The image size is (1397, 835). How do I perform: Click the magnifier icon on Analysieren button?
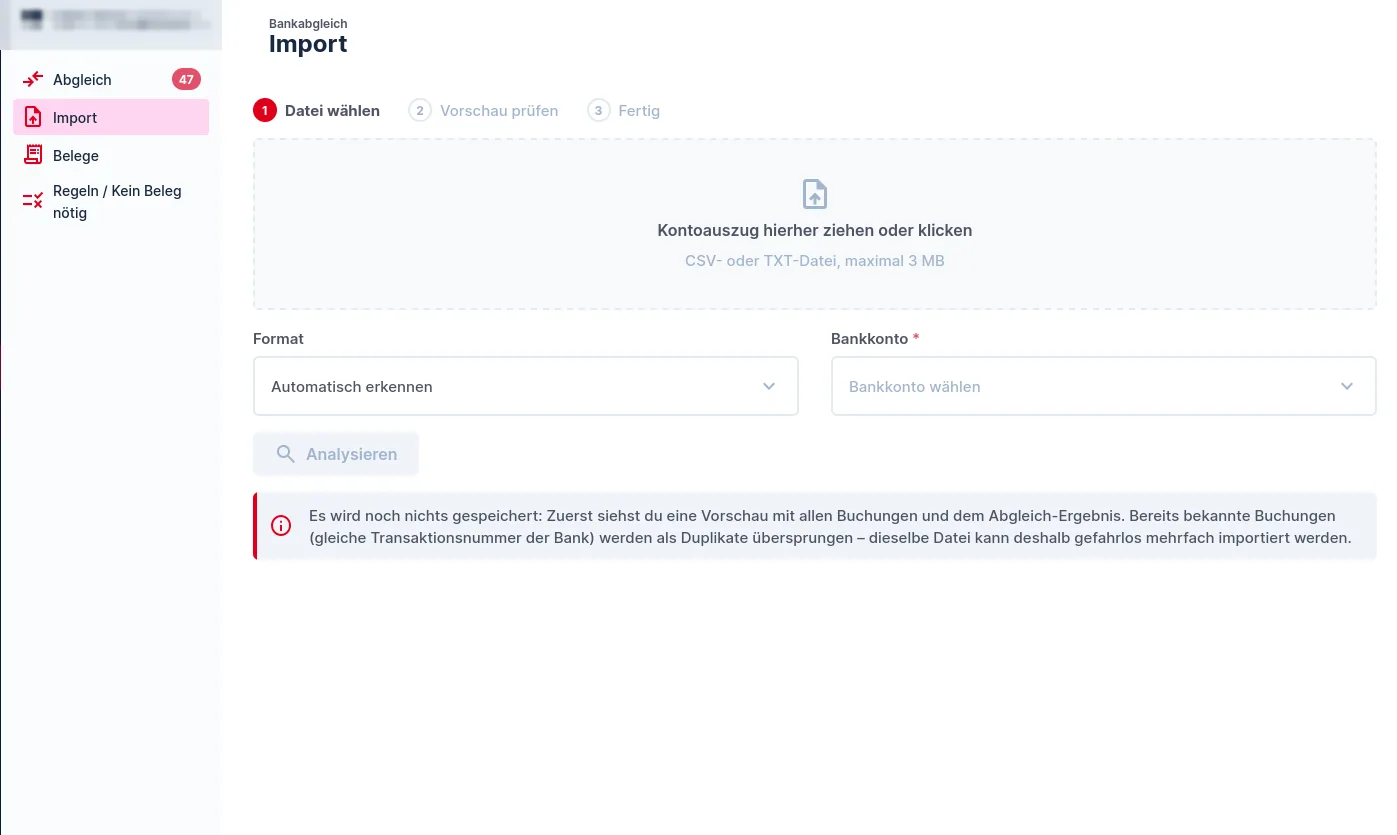pyautogui.click(x=285, y=454)
